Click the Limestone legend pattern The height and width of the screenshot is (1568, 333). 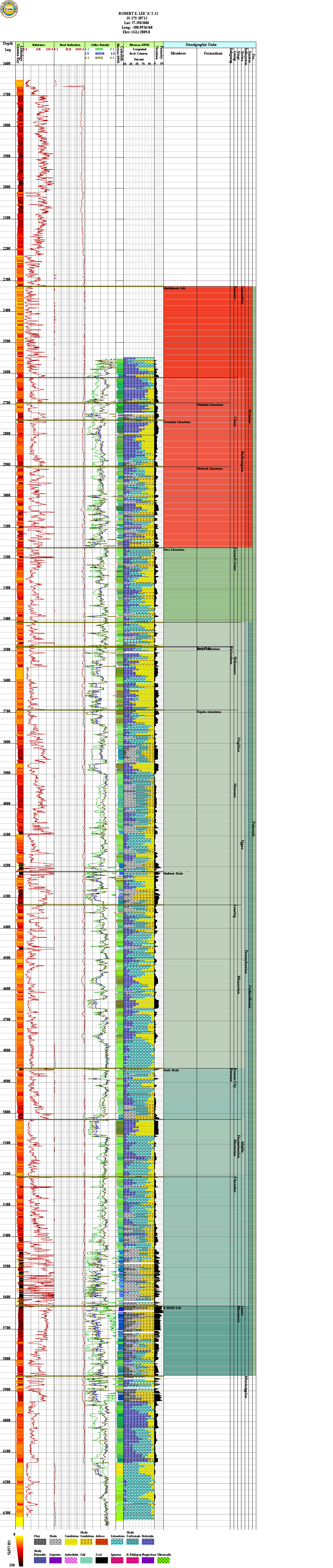[116, 1542]
